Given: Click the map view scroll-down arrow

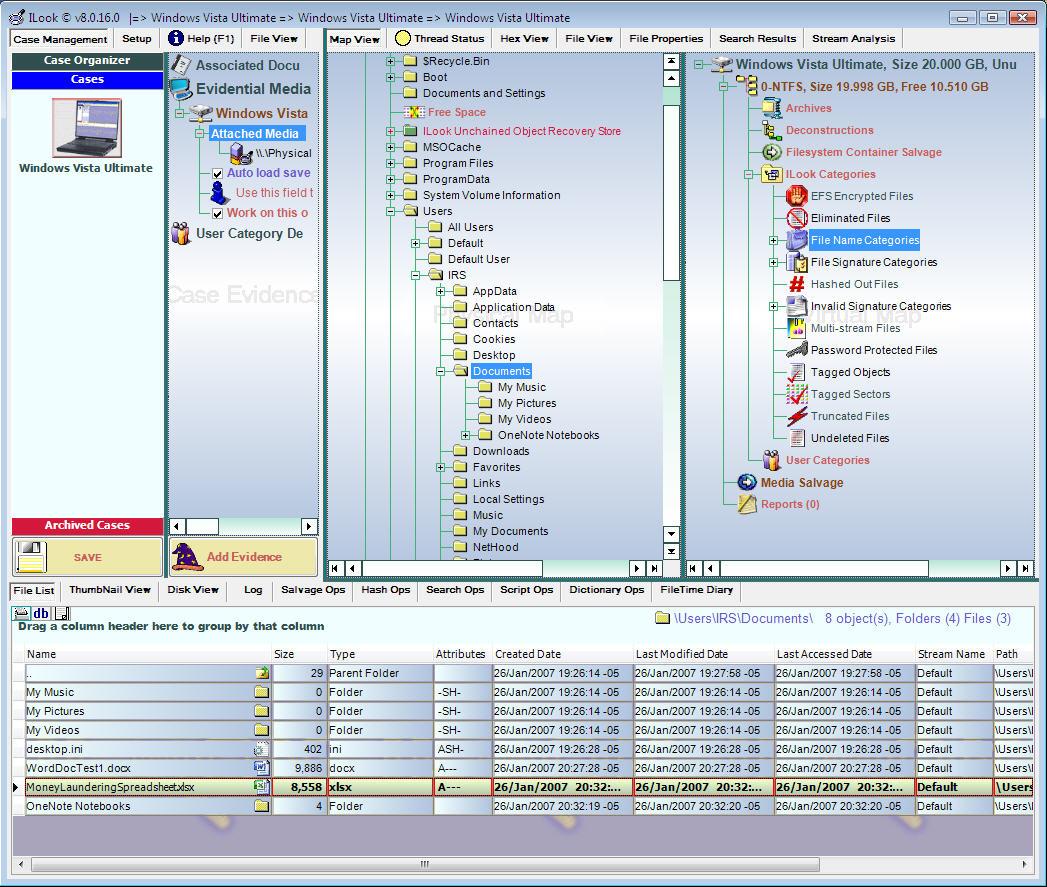Looking at the screenshot, I should (x=671, y=534).
